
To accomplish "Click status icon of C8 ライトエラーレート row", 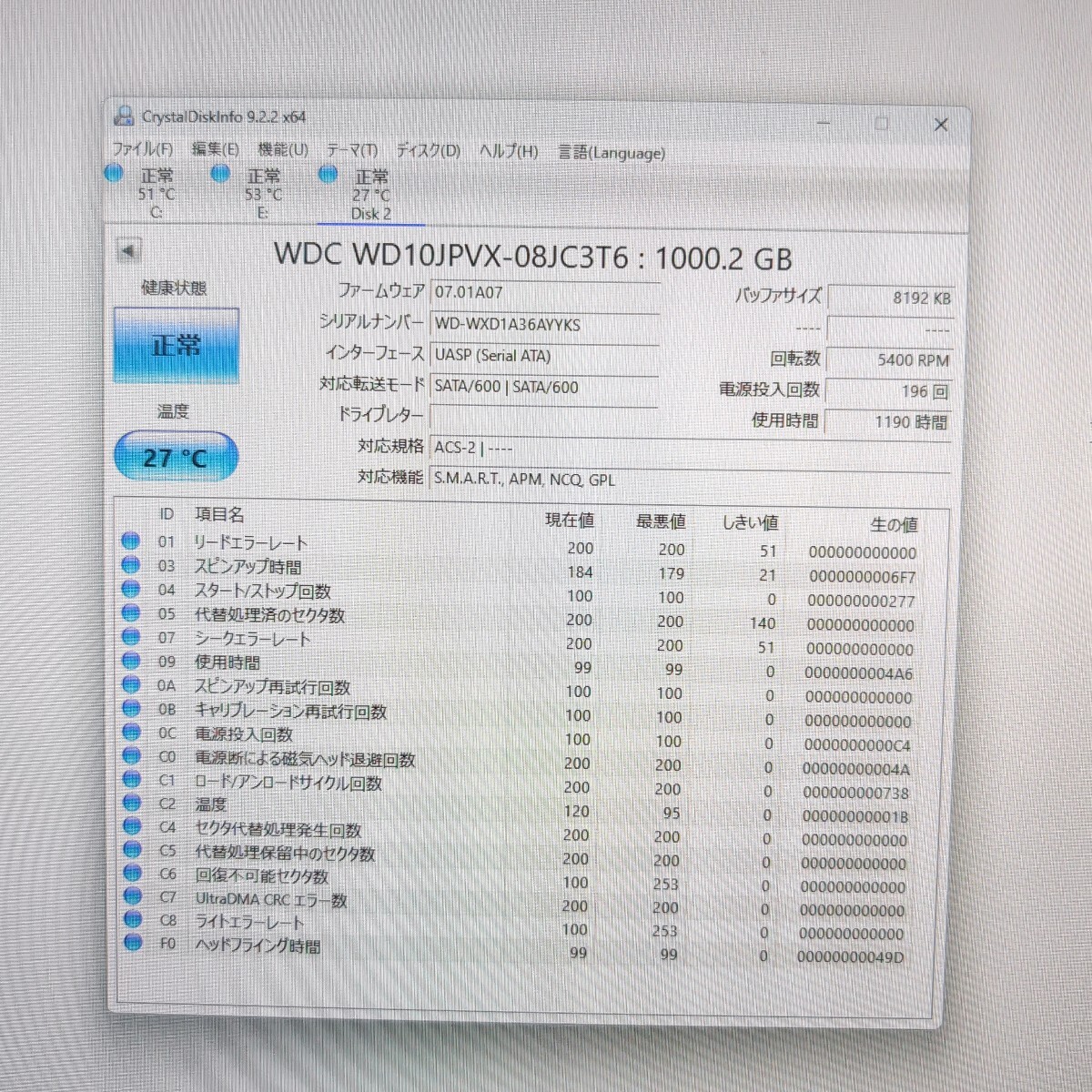I will (133, 920).
